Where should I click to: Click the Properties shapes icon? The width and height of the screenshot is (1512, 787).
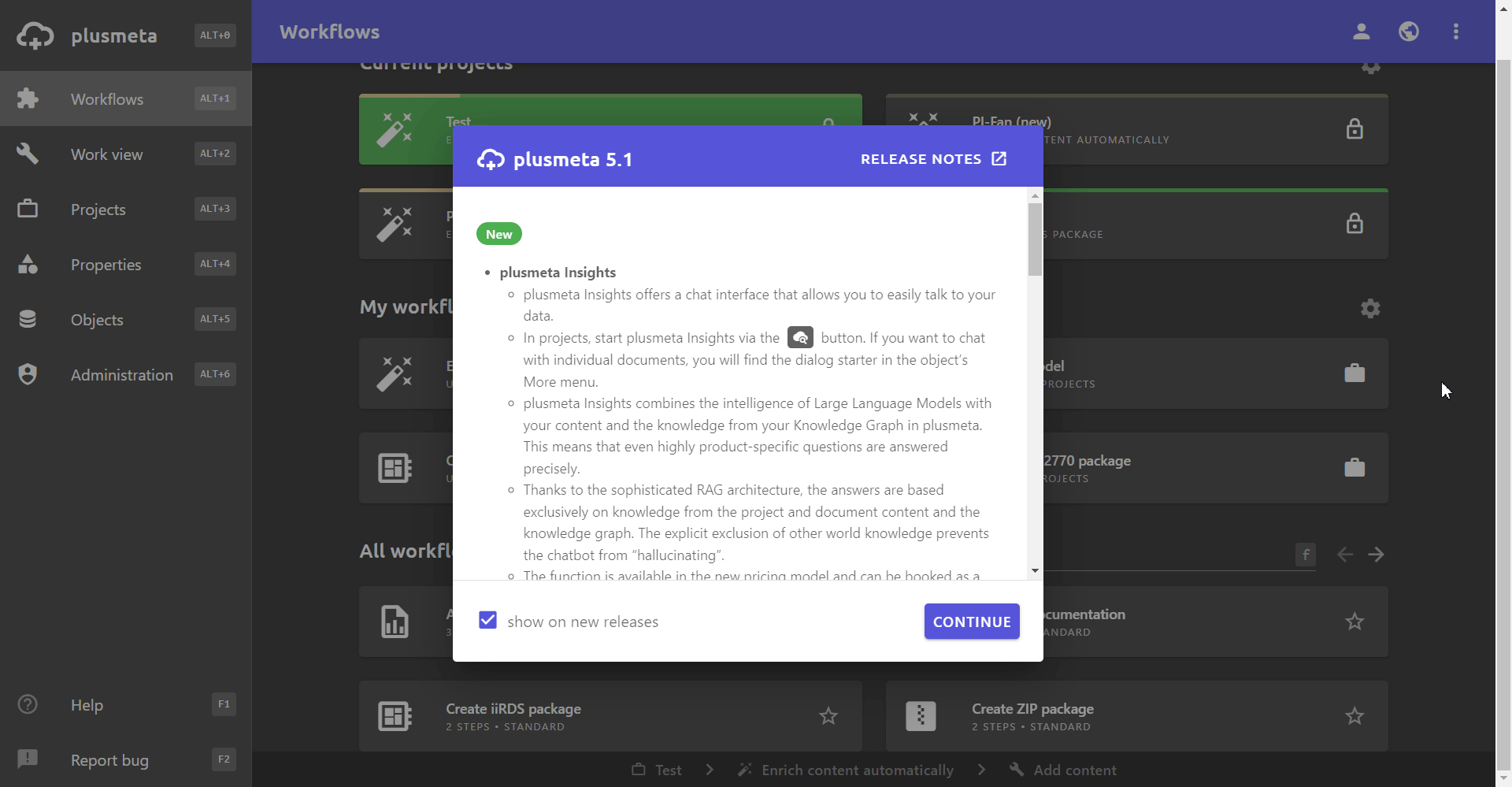pyautogui.click(x=28, y=264)
